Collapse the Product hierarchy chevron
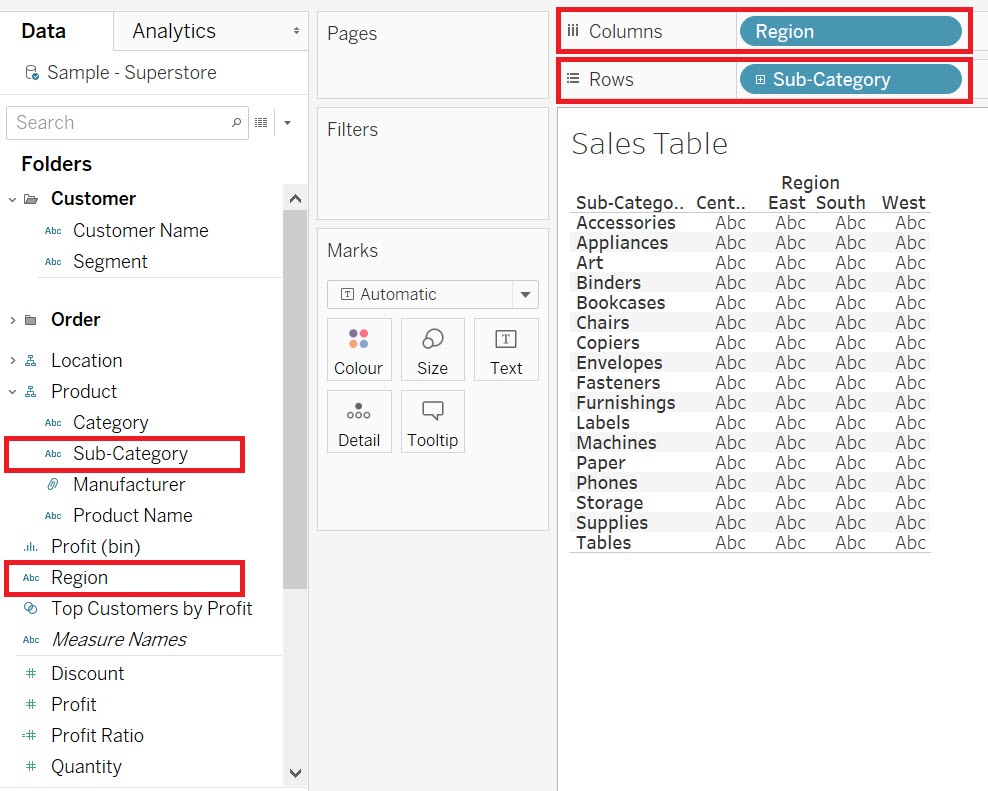The width and height of the screenshot is (988, 791). tap(12, 392)
